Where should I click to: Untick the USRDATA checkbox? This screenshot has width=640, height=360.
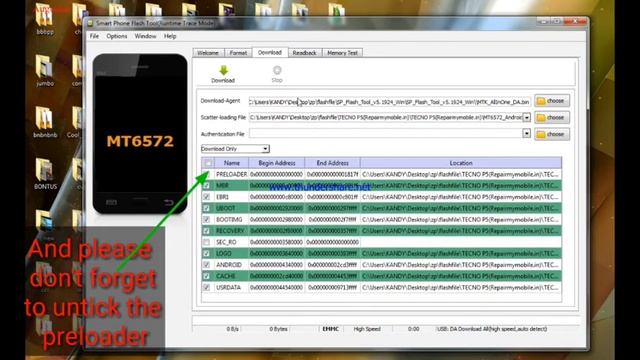tap(207, 288)
